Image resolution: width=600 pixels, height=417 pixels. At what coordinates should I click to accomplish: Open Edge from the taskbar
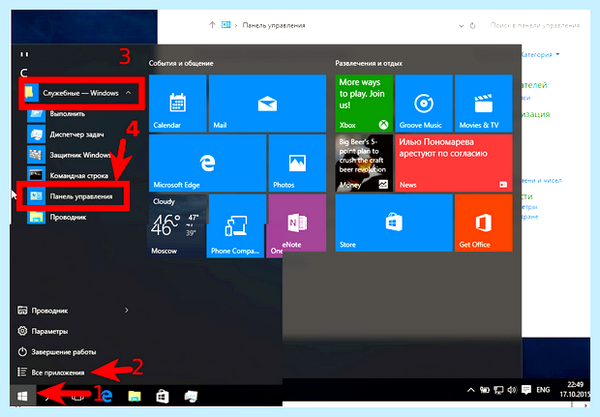(x=107, y=396)
